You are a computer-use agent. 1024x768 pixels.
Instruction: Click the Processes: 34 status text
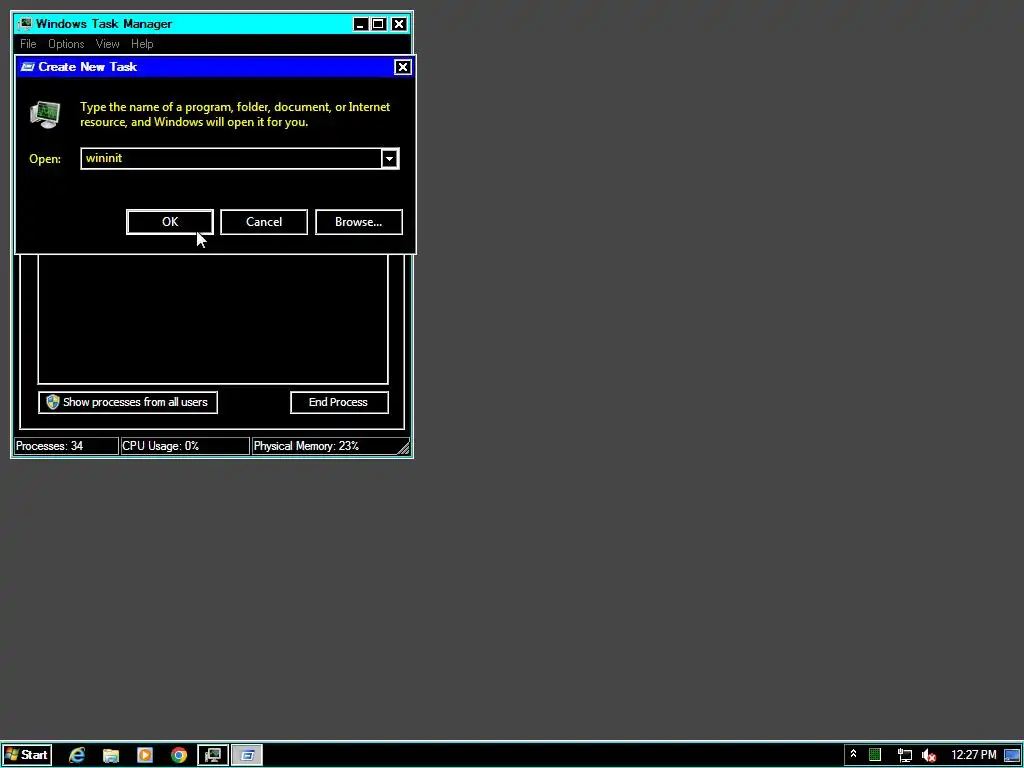coord(50,446)
